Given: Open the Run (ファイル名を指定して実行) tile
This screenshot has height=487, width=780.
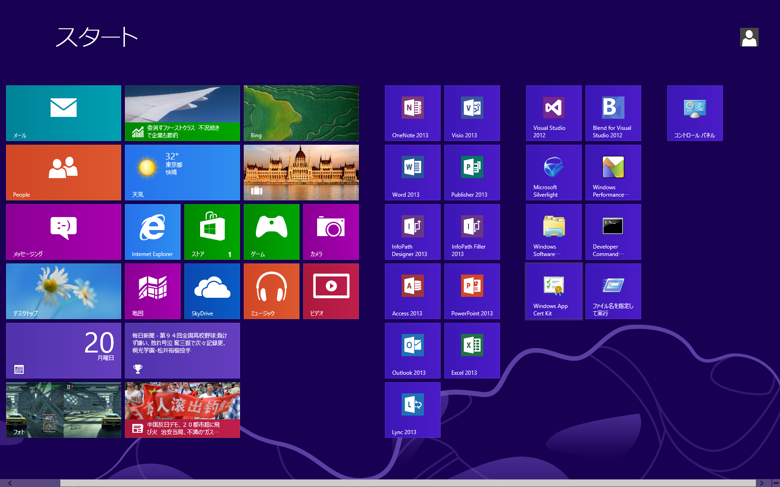Looking at the screenshot, I should coord(613,291).
